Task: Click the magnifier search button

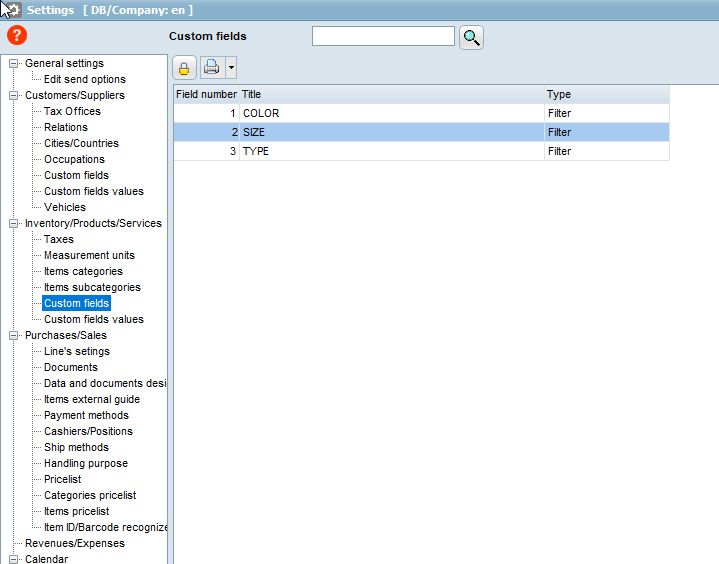Action: (471, 37)
